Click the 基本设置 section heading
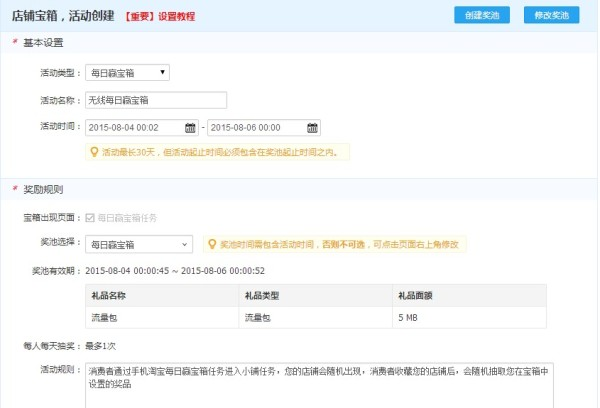The height and width of the screenshot is (408, 600). (43, 42)
